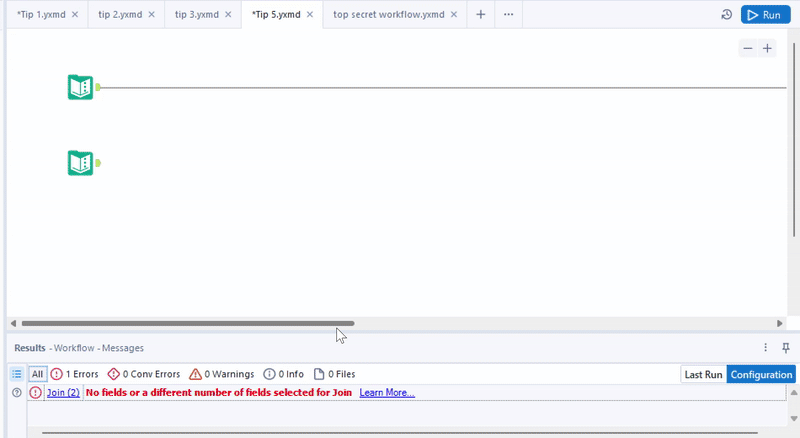Filter results by 0 Files
This screenshot has height=438, width=800.
[334, 374]
